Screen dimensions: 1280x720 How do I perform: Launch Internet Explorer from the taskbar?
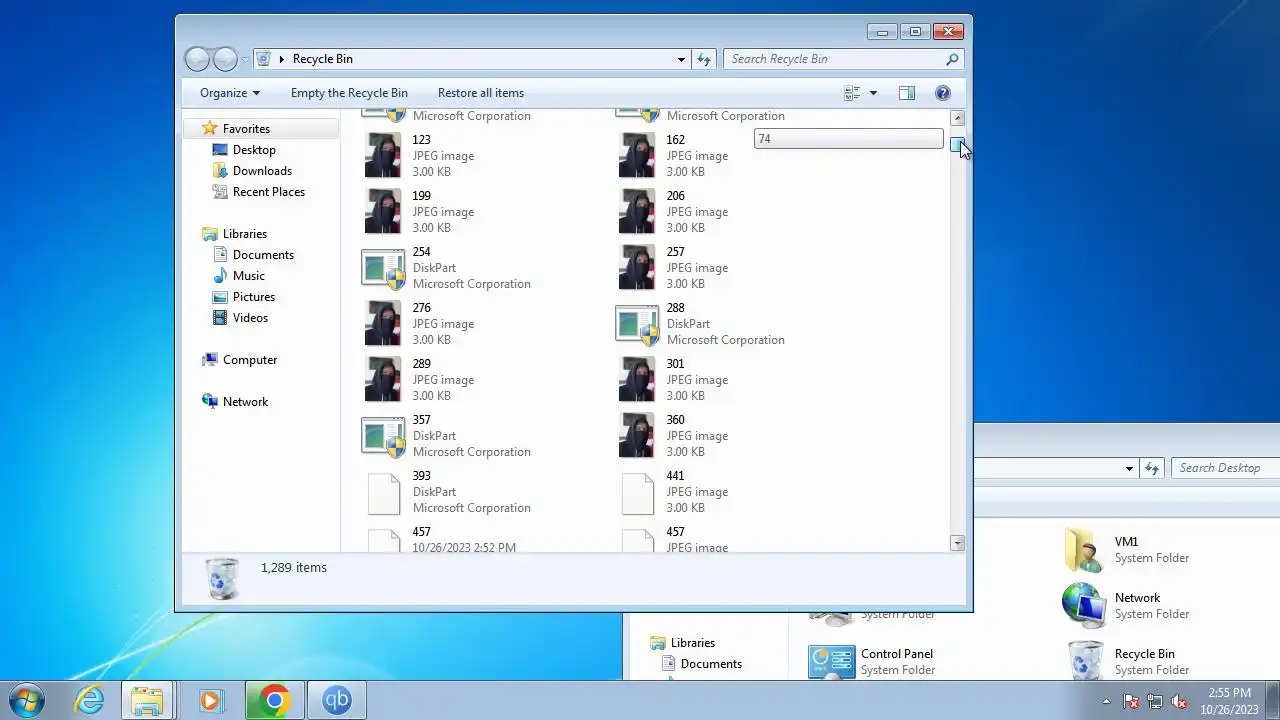tap(90, 700)
